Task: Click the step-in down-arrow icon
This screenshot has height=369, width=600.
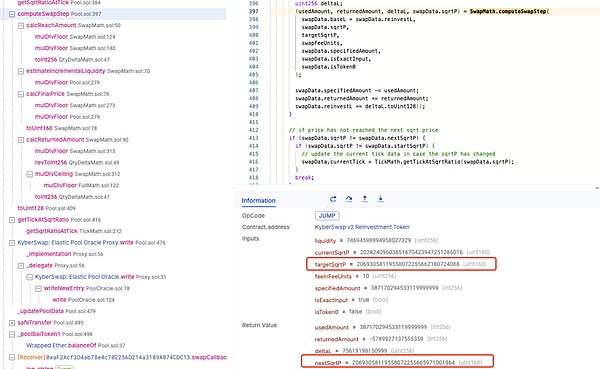Action: [x=380, y=199]
